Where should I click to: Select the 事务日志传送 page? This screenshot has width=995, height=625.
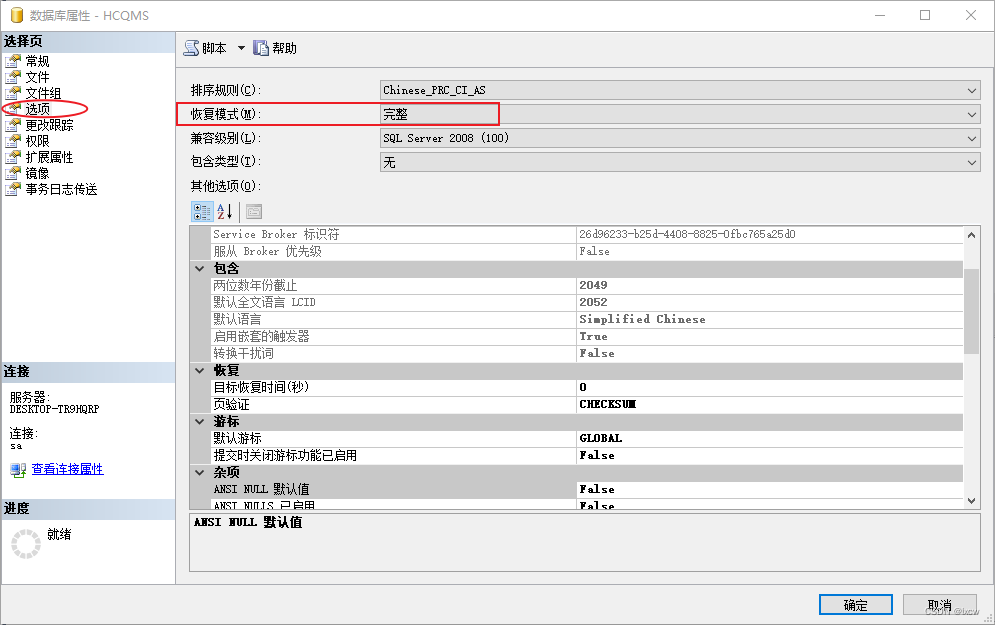click(x=62, y=189)
